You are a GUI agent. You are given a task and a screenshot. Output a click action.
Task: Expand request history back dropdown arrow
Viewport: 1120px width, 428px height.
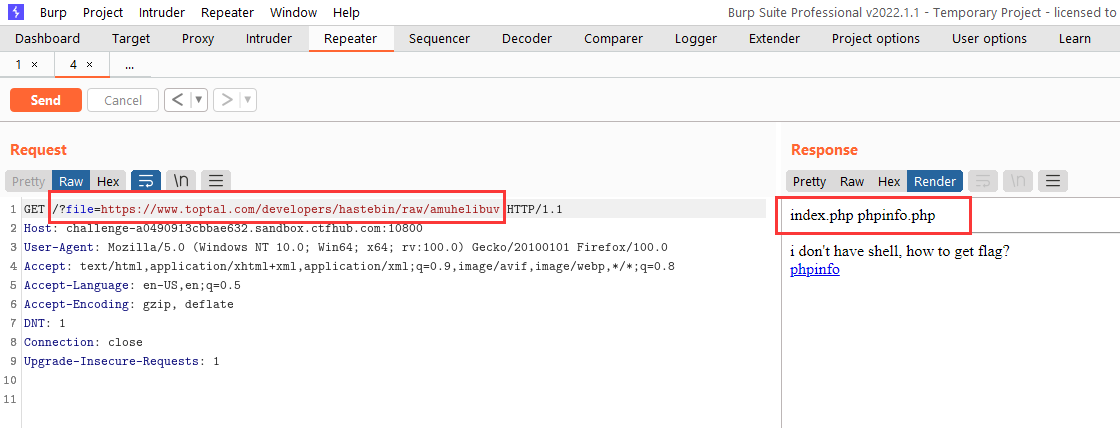[199, 100]
